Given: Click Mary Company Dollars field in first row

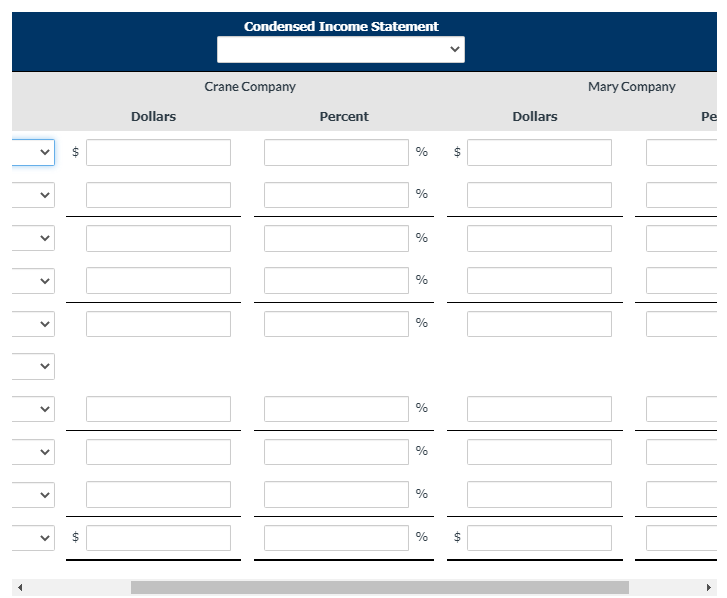Looking at the screenshot, I should [539, 152].
